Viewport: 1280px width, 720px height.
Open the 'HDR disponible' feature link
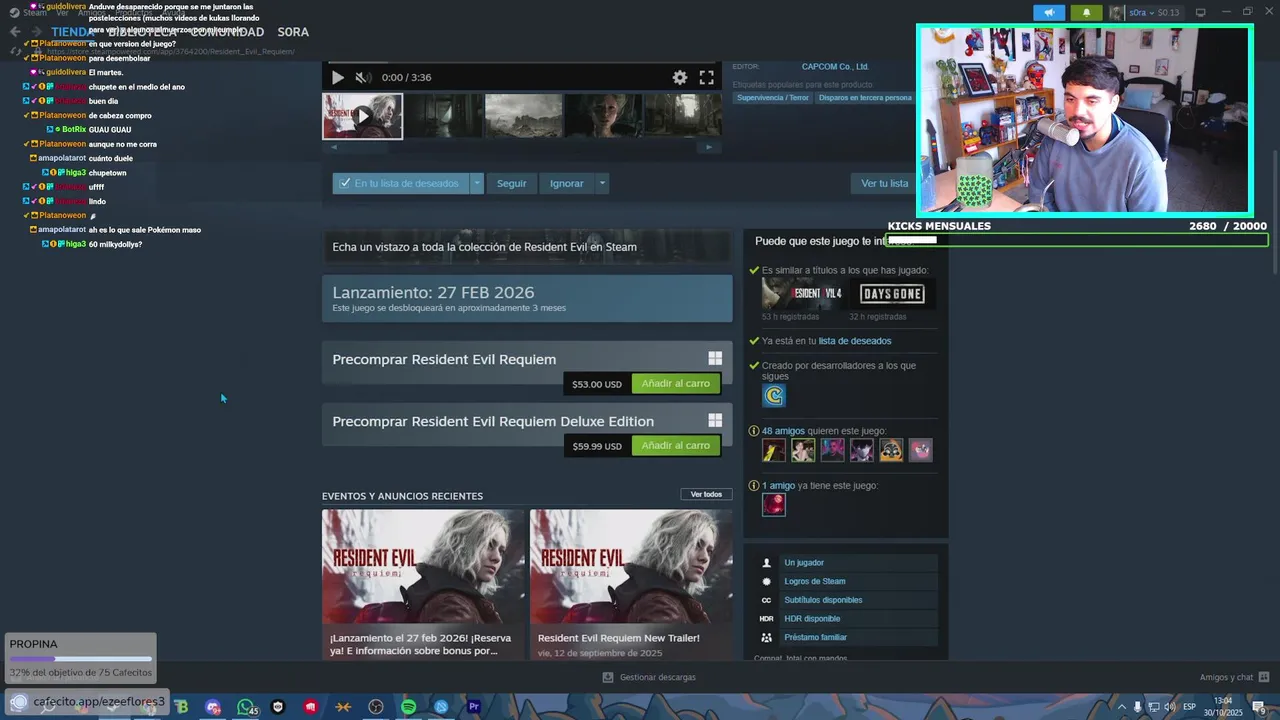(812, 619)
